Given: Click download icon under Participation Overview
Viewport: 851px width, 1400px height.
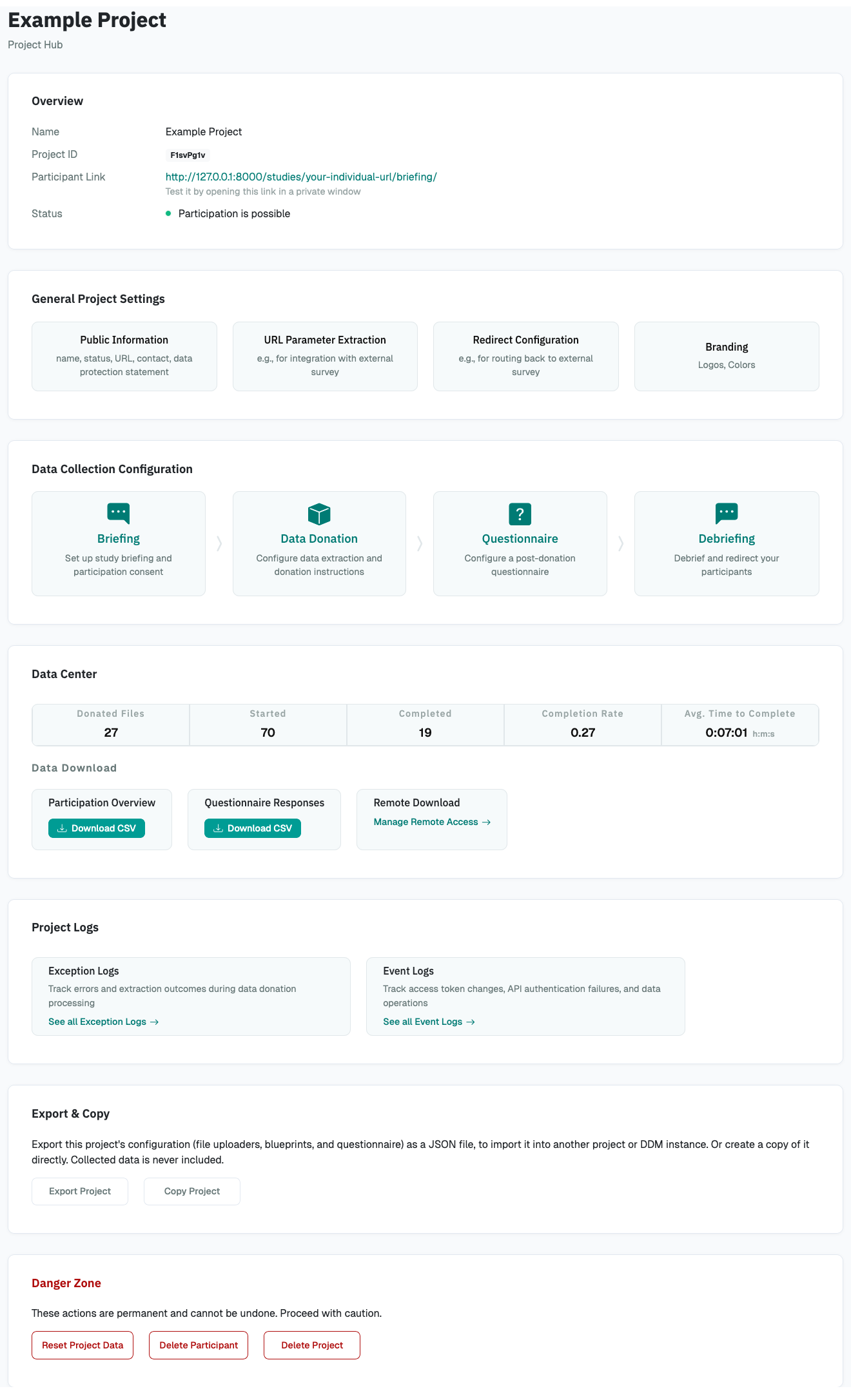Looking at the screenshot, I should pos(63,828).
